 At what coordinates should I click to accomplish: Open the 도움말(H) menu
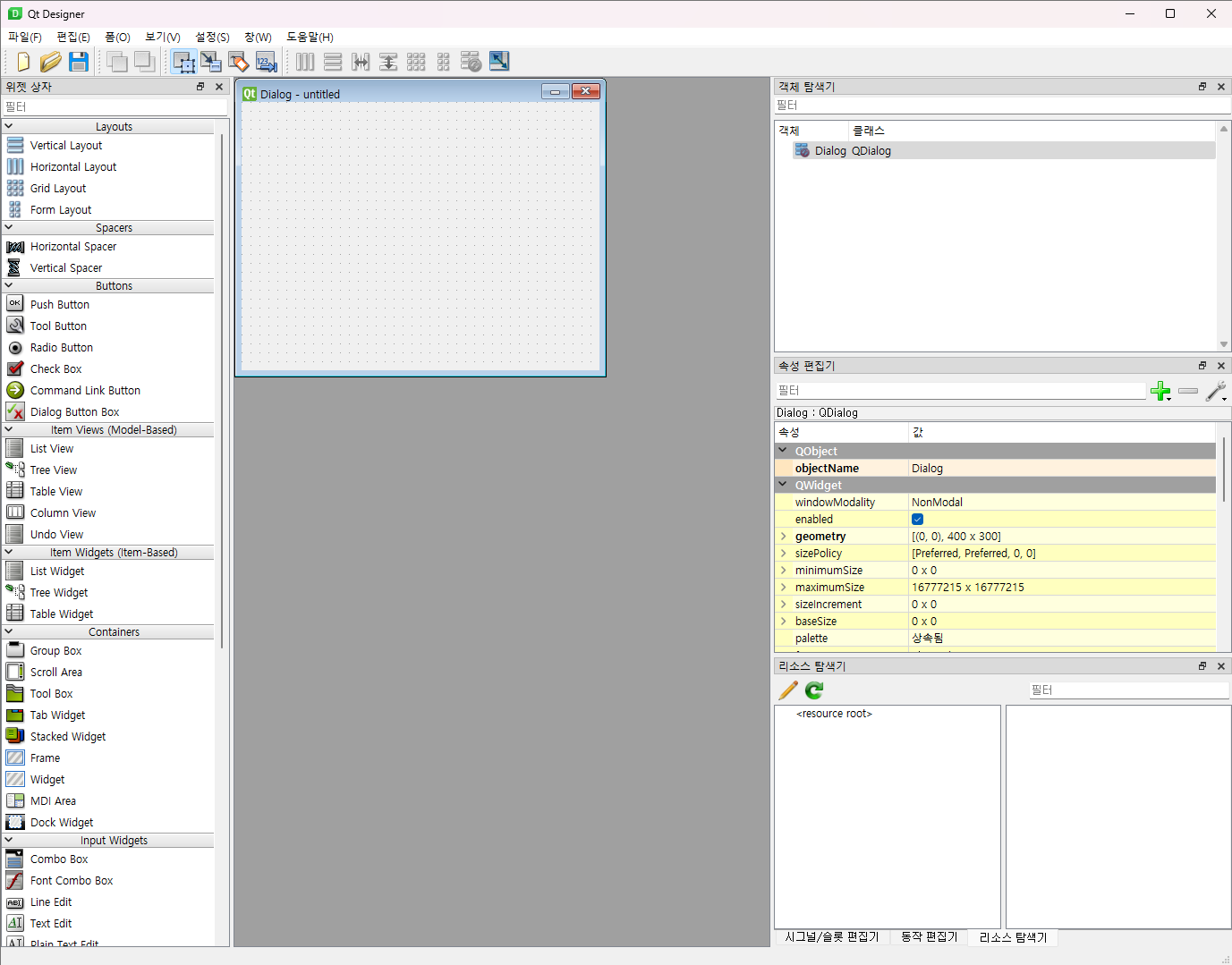[x=310, y=37]
